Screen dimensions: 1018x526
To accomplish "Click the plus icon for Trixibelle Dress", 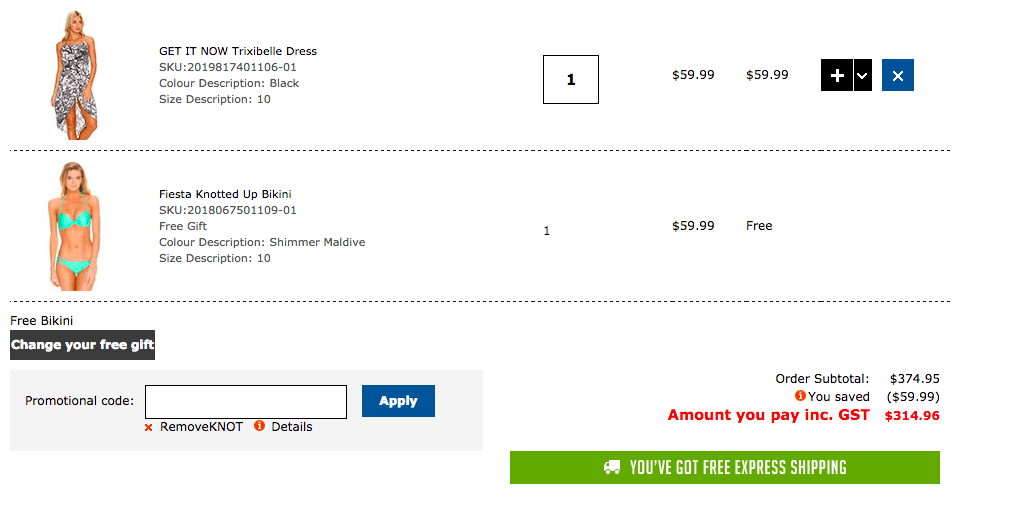I will click(837, 76).
